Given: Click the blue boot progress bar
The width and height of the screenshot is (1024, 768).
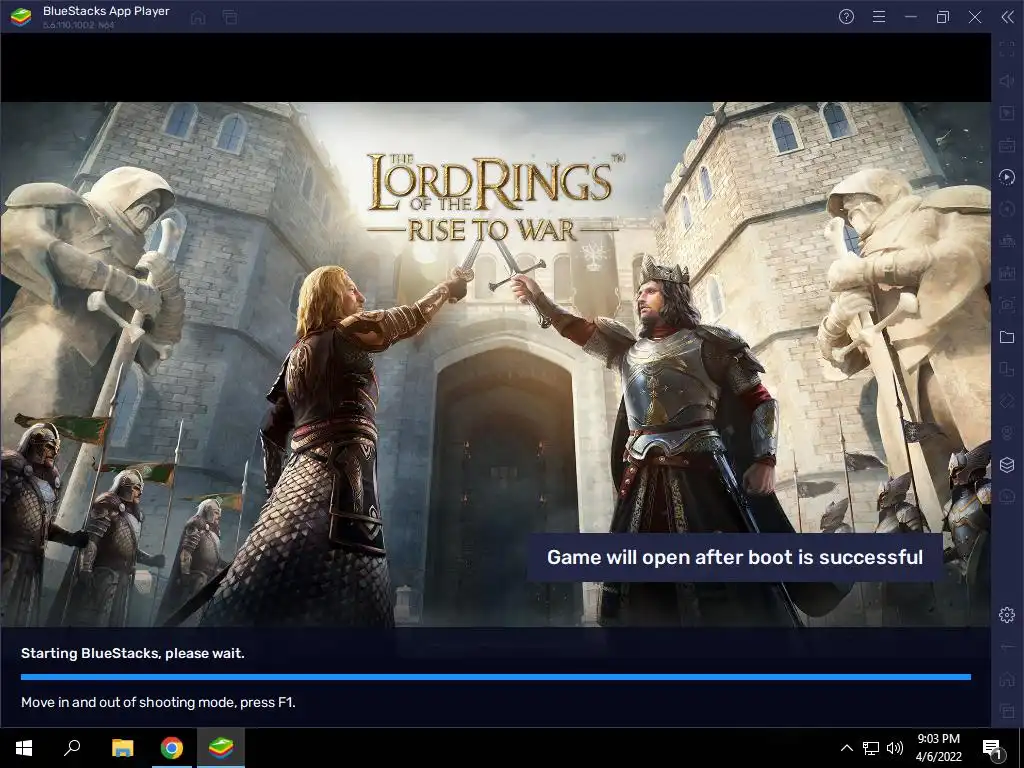Looking at the screenshot, I should 496,677.
